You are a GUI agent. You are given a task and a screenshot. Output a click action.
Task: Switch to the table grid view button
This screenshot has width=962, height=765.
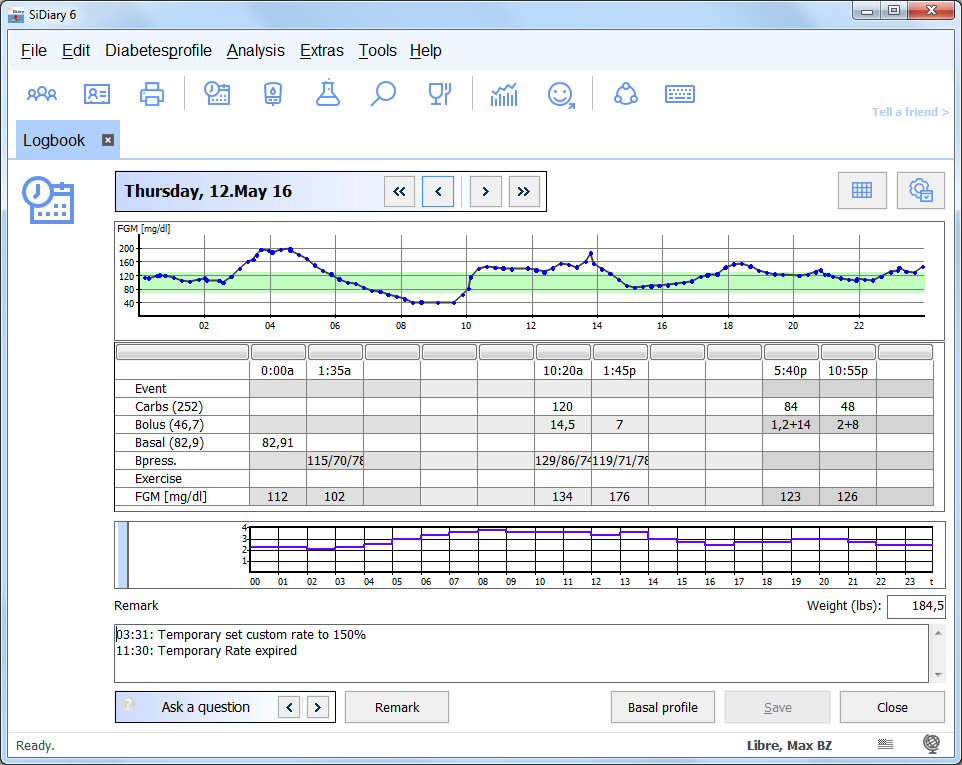[861, 190]
